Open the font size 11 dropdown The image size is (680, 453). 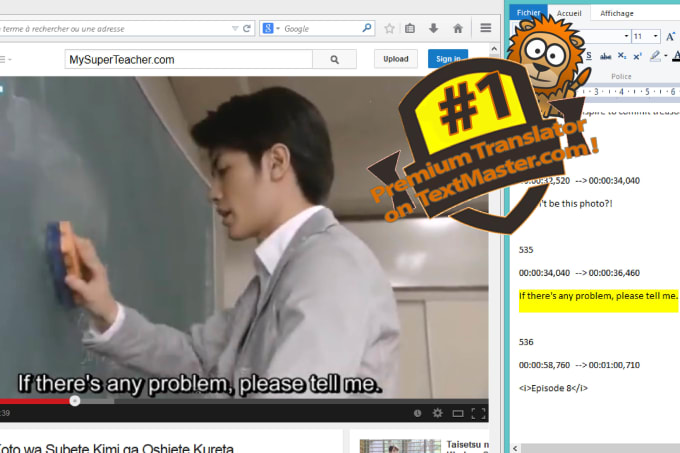[655, 36]
